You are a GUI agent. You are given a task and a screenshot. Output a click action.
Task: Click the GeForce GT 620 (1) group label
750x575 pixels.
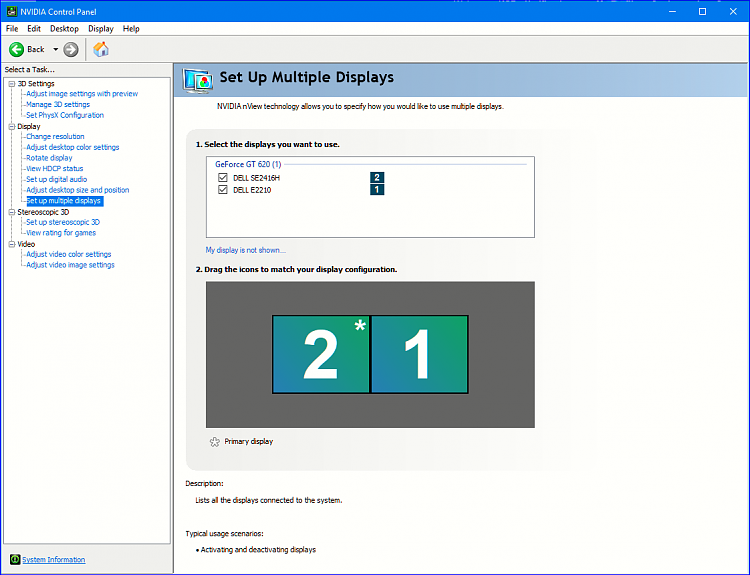point(248,164)
